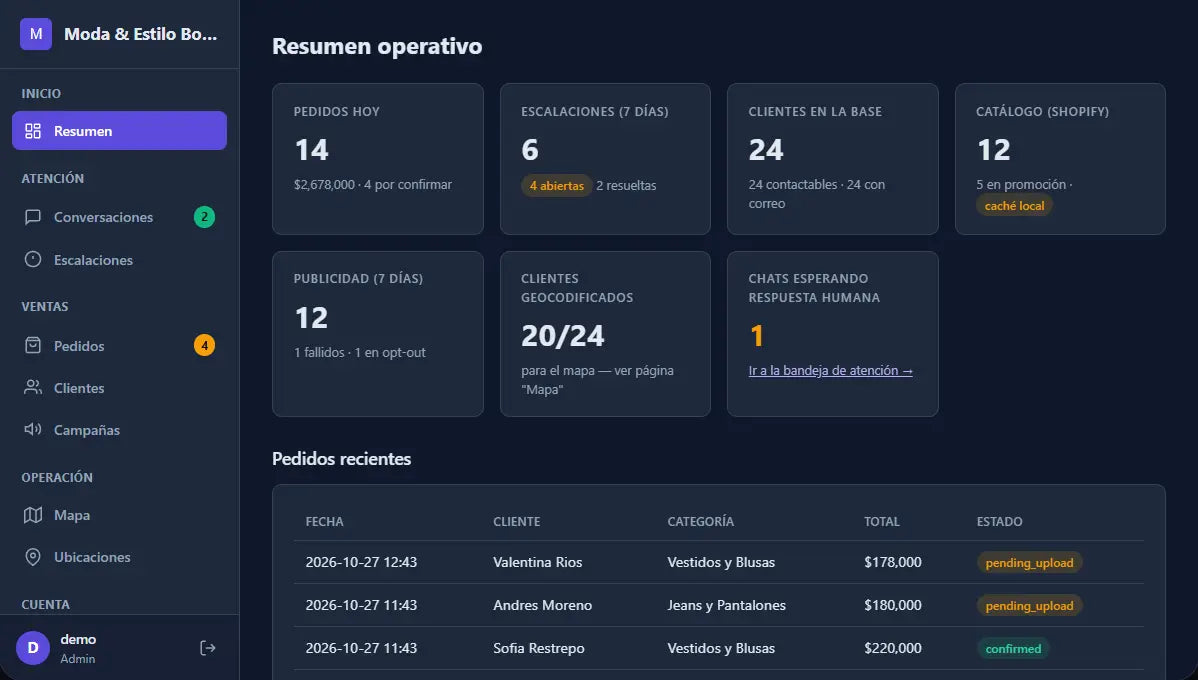Click the Valentina Rios customer cell
The width and height of the screenshot is (1198, 680).
click(x=538, y=562)
